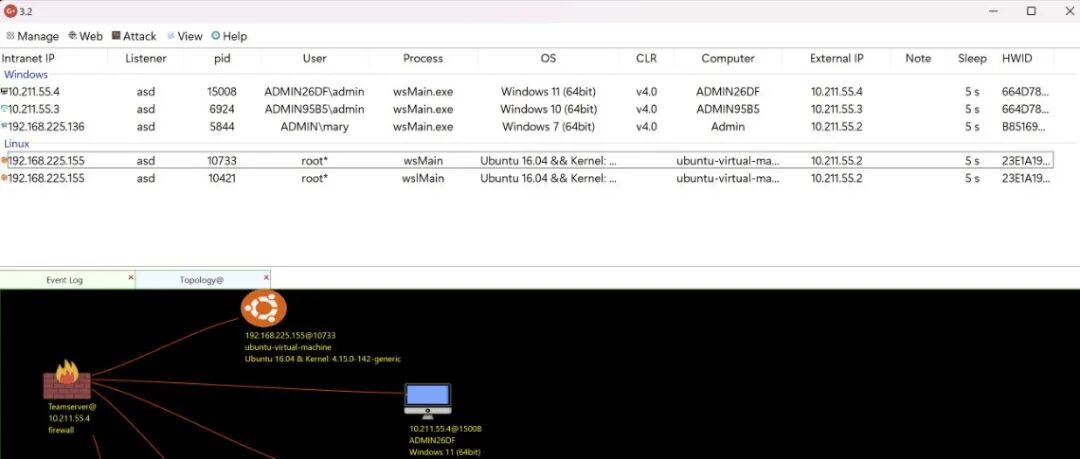Click pid 15008 cell
This screenshot has width=1080, height=459.
(222, 92)
